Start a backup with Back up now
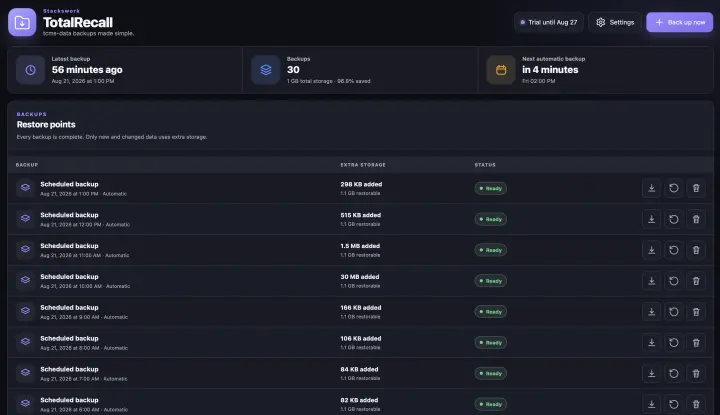720x415 pixels. coord(680,22)
